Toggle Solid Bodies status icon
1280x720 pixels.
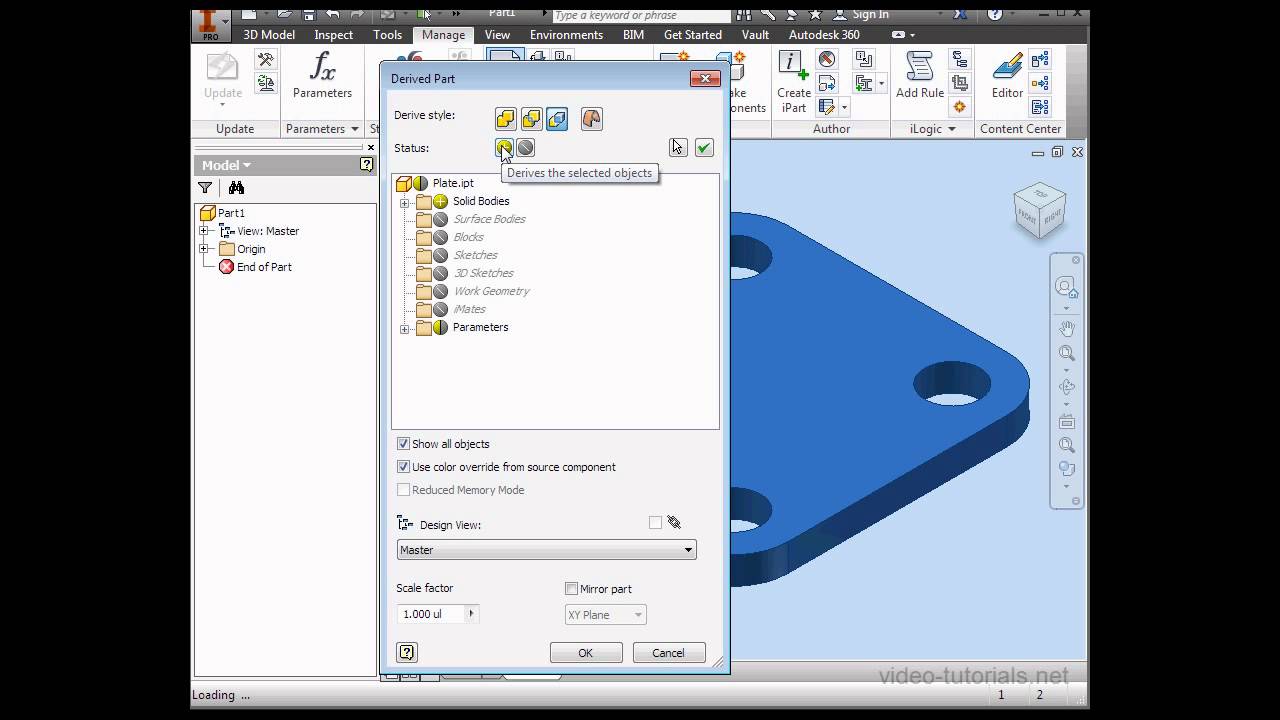click(440, 201)
